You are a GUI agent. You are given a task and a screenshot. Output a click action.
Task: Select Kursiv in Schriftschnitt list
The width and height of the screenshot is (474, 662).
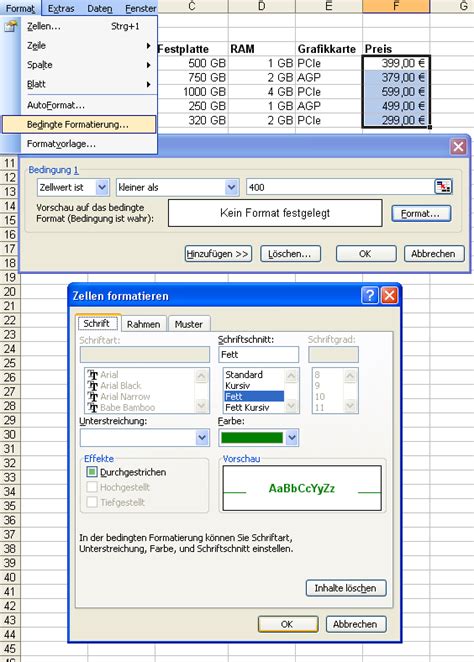coord(254,385)
